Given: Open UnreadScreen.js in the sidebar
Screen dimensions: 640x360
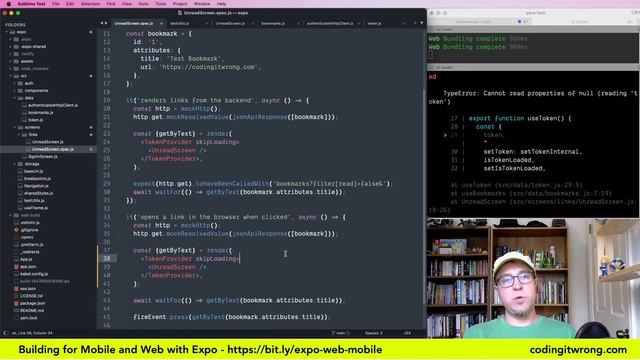Looking at the screenshot, I should [48, 142].
